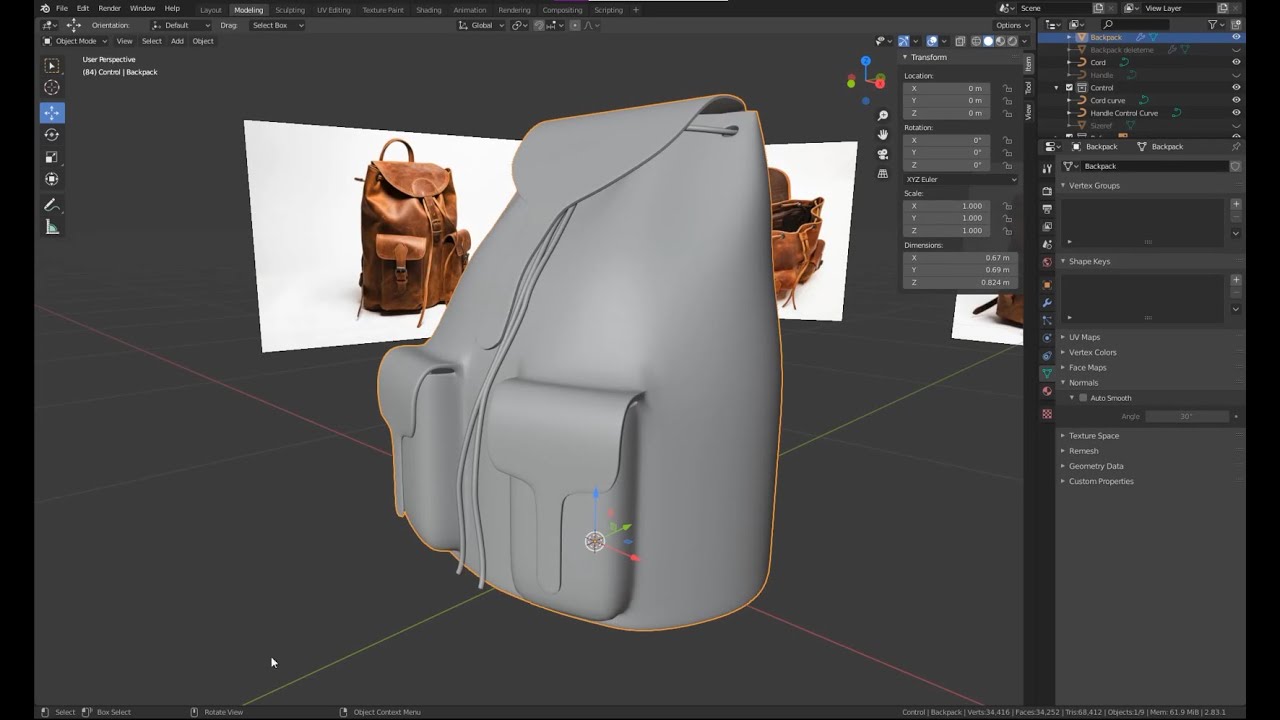Switch perspective/orthographic grid icon
The height and width of the screenshot is (720, 1280).
(883, 173)
